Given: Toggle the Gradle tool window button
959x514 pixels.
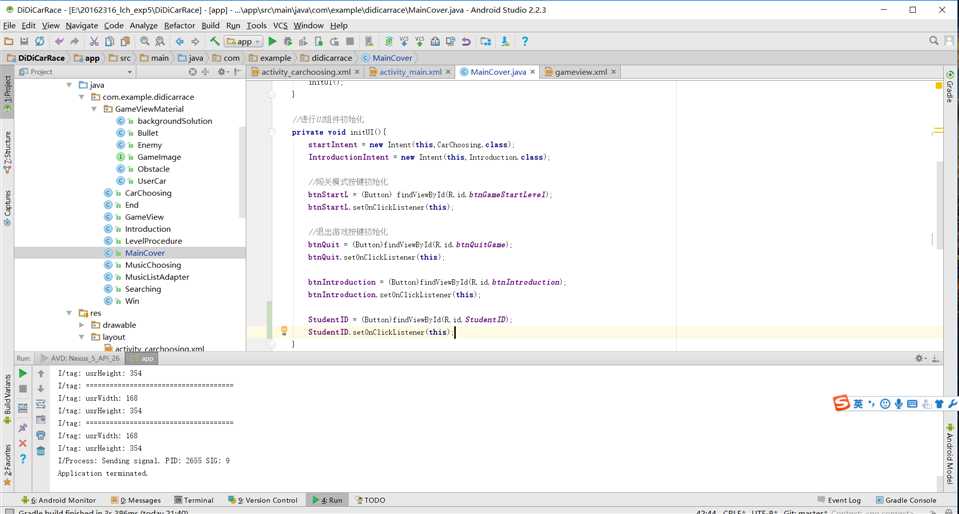Looking at the screenshot, I should [x=950, y=87].
